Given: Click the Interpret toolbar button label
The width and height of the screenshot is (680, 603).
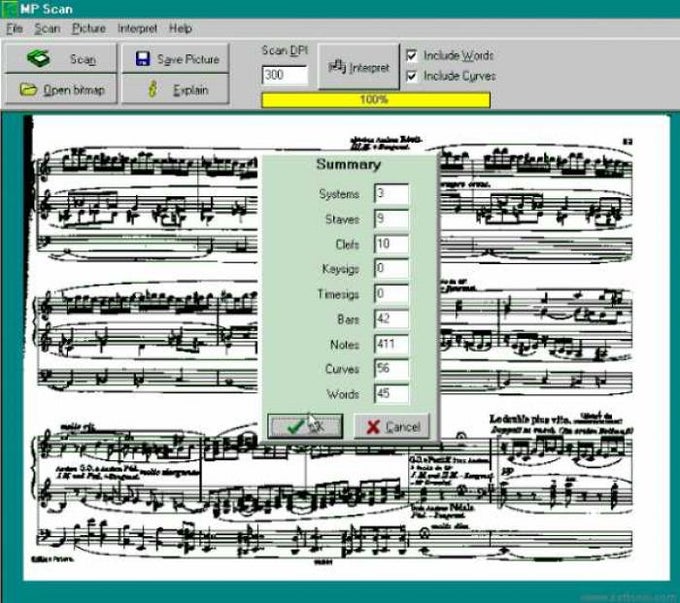Looking at the screenshot, I should (x=369, y=68).
